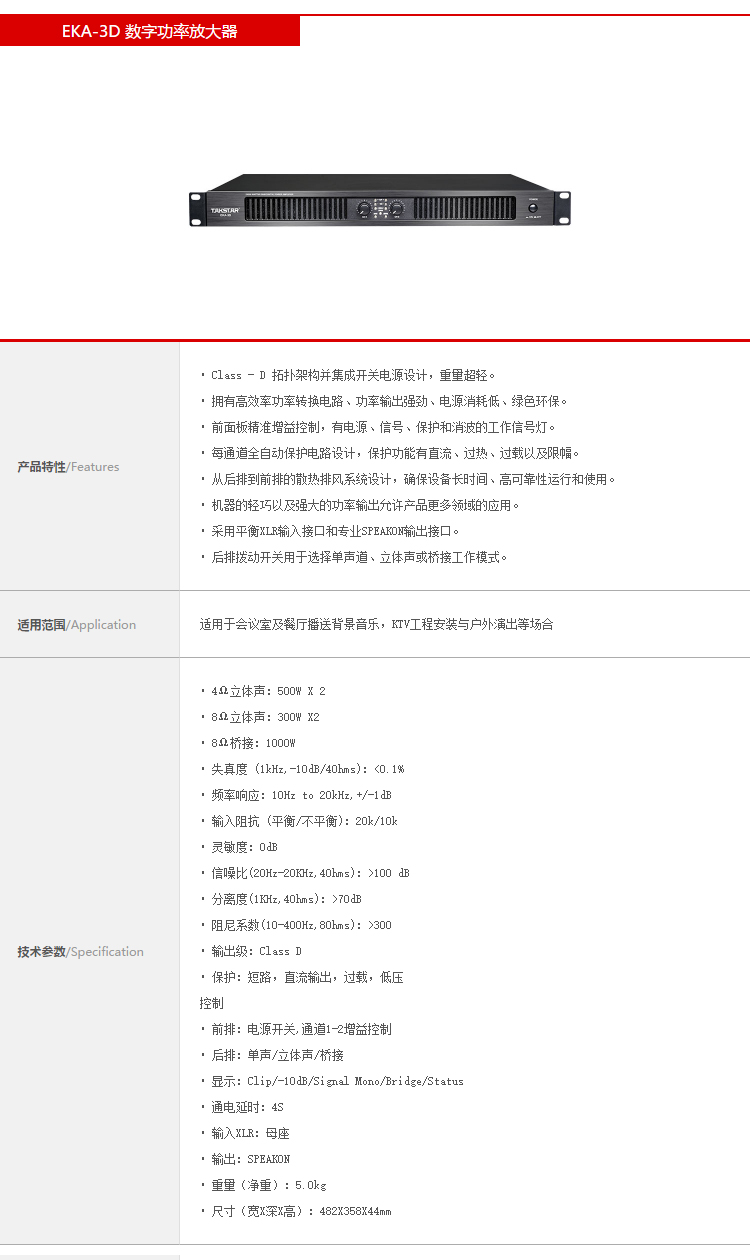The image size is (750, 1260).
Task: Select the 适用范围/Application section label
Action: click(x=76, y=625)
